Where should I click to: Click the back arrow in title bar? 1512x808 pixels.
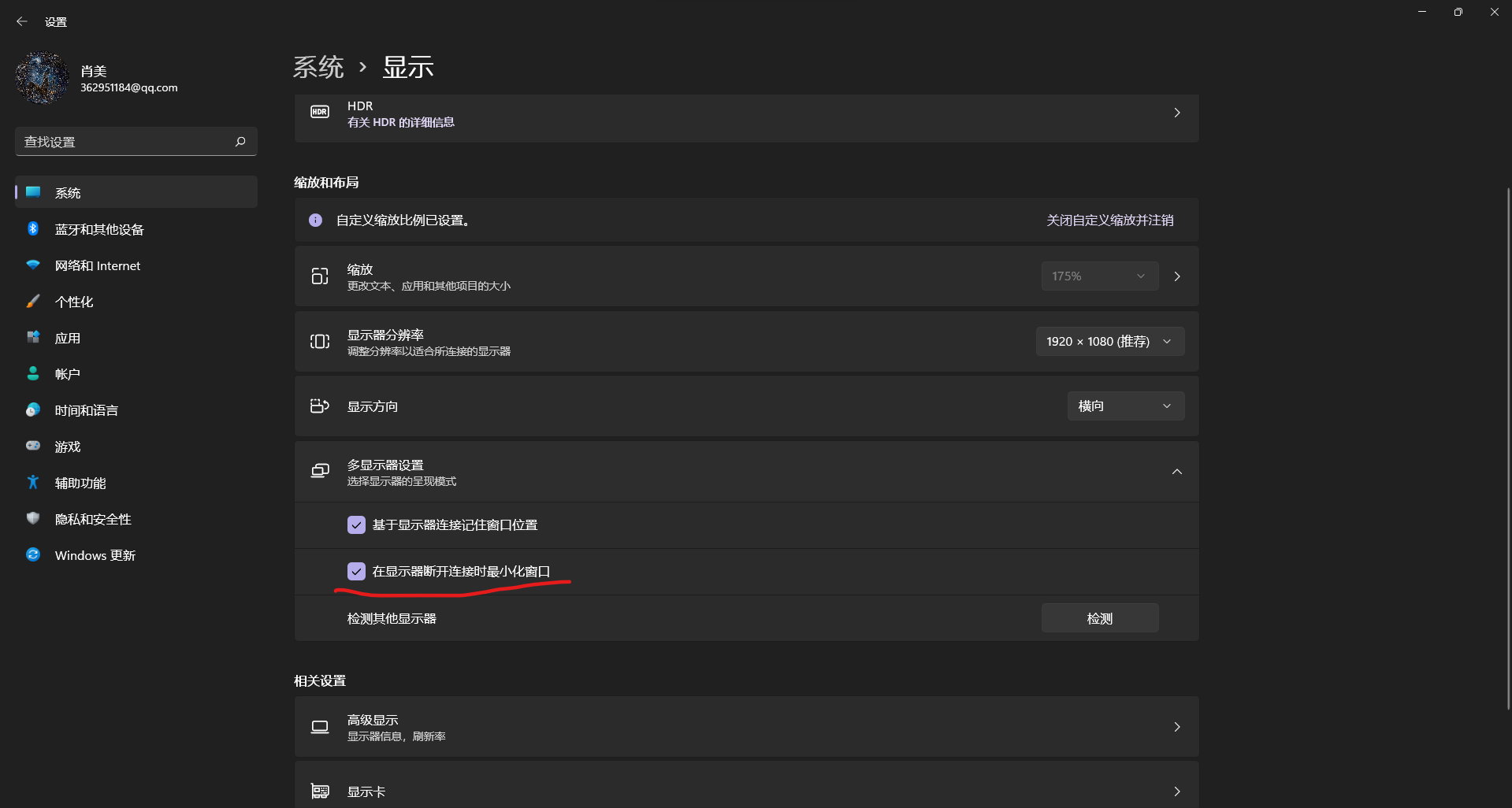coord(22,22)
